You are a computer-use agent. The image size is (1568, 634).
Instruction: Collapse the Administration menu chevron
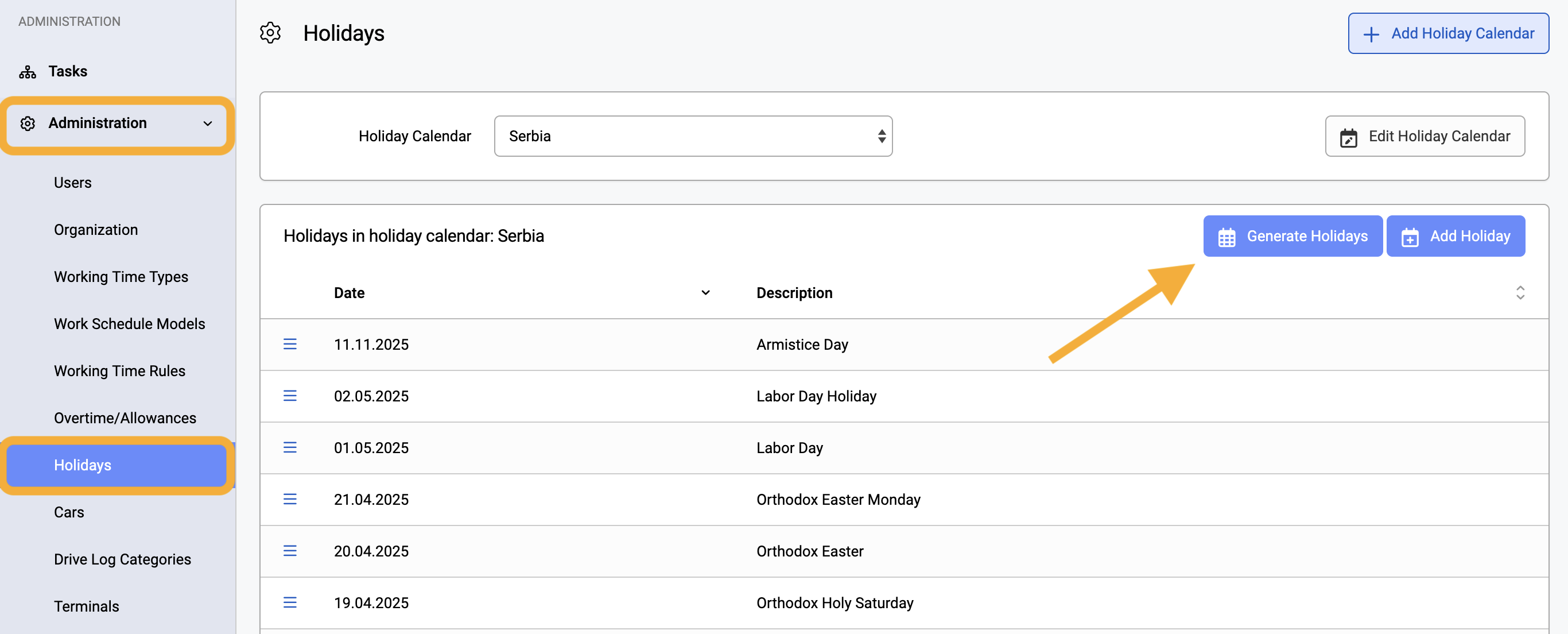[x=208, y=123]
